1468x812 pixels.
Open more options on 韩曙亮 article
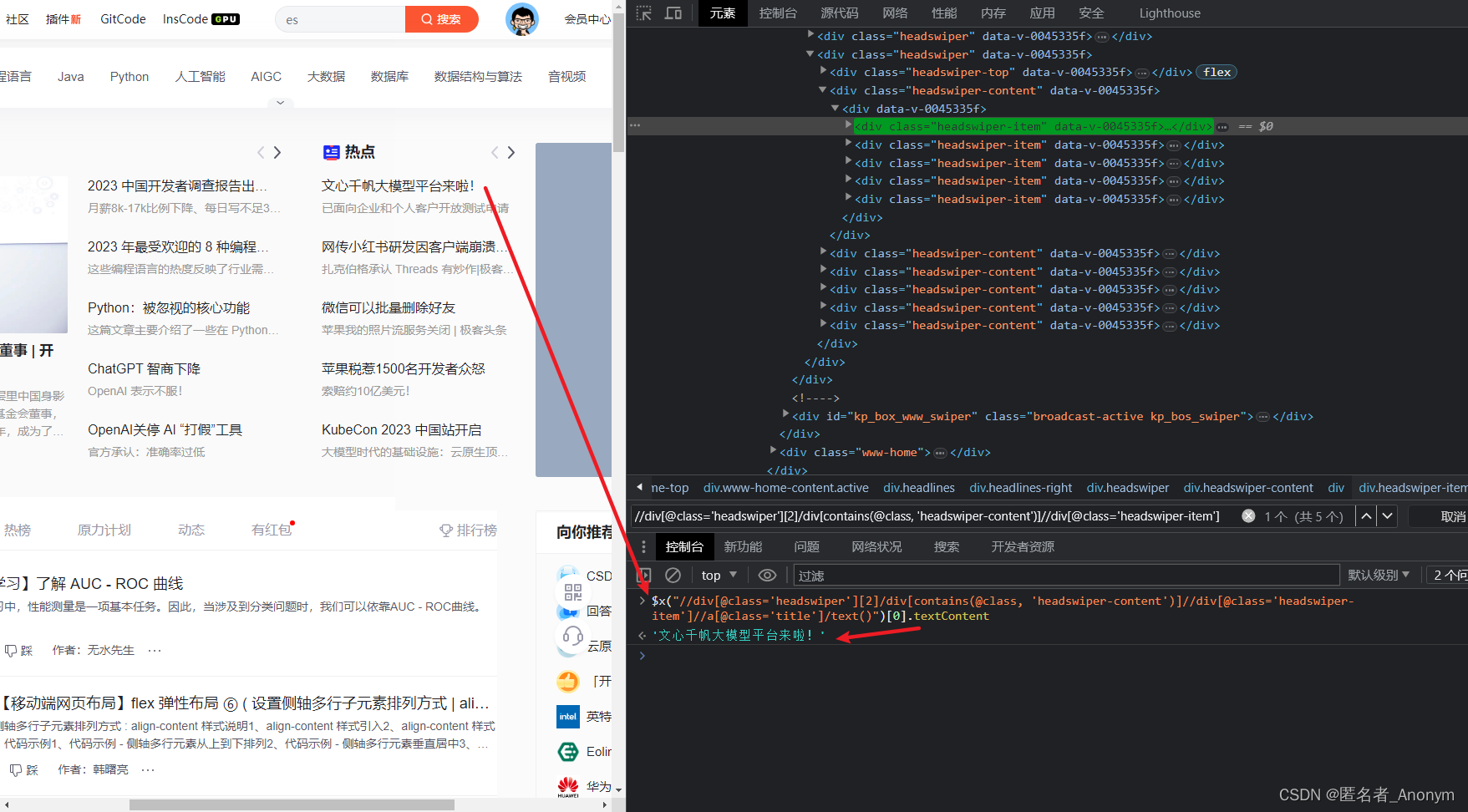(149, 770)
